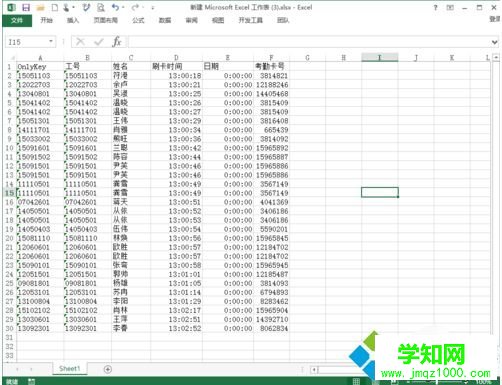Click the Cancel X icon in formula bar
The image size is (502, 385).
pos(80,42)
